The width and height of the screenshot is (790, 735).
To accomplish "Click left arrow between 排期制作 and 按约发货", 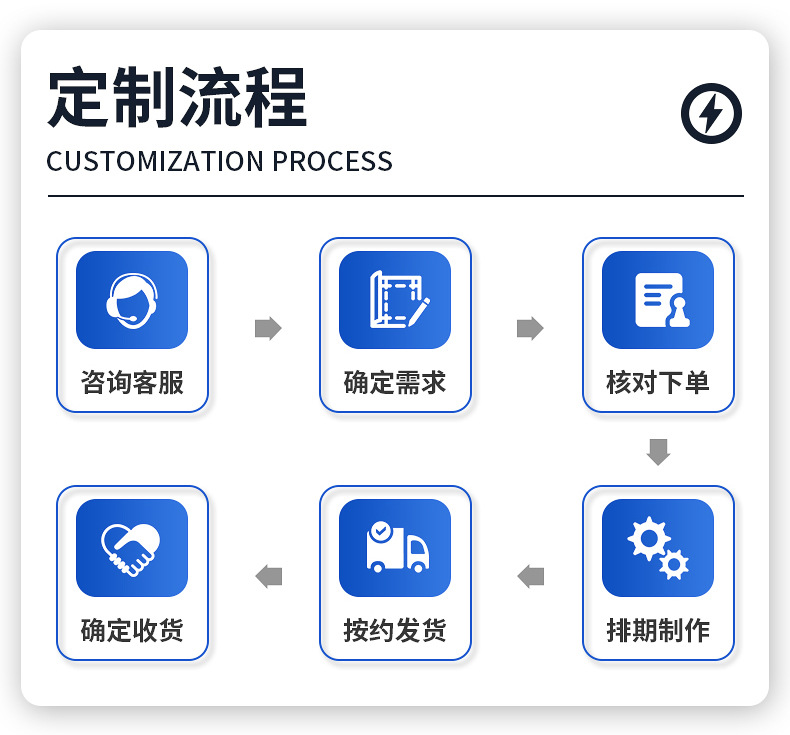I will coord(531,576).
